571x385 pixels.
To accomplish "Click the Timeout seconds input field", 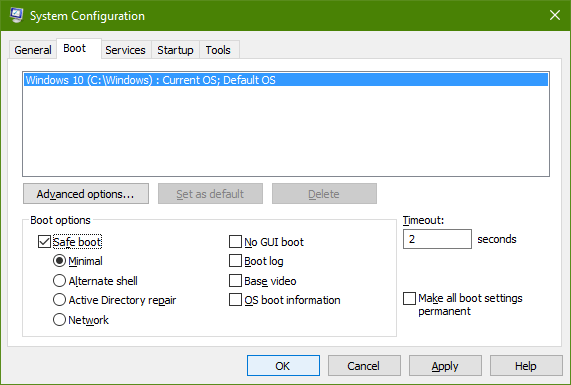I will coord(437,239).
